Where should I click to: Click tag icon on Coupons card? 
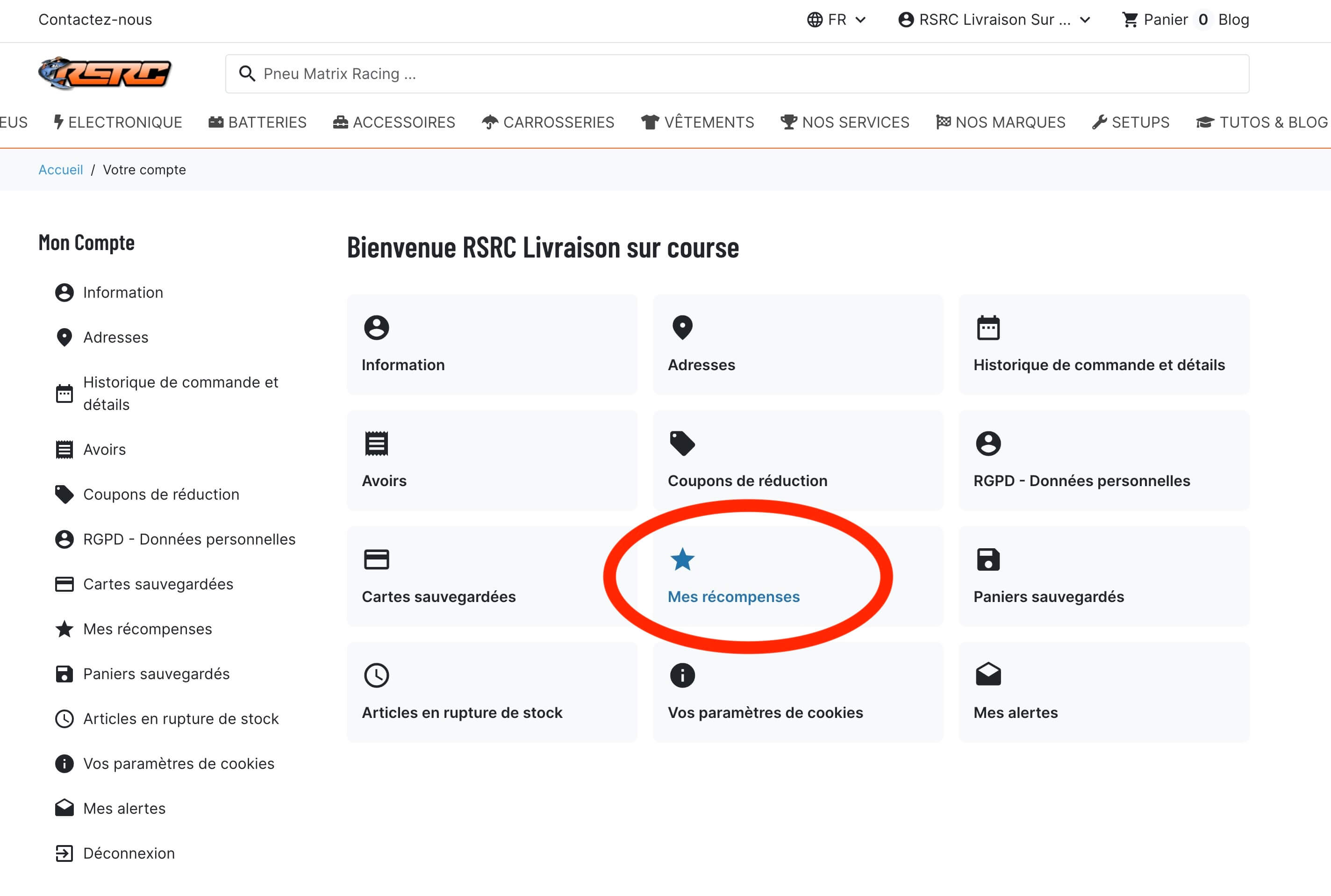tap(682, 444)
